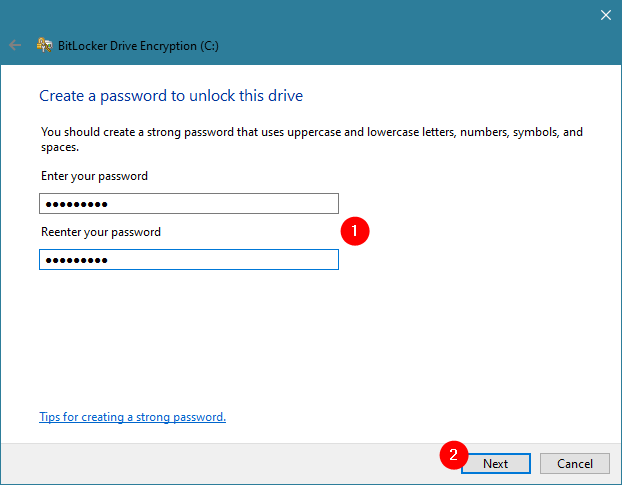Click the strong password instruction paragraph
The width and height of the screenshot is (622, 485).
[x=312, y=139]
